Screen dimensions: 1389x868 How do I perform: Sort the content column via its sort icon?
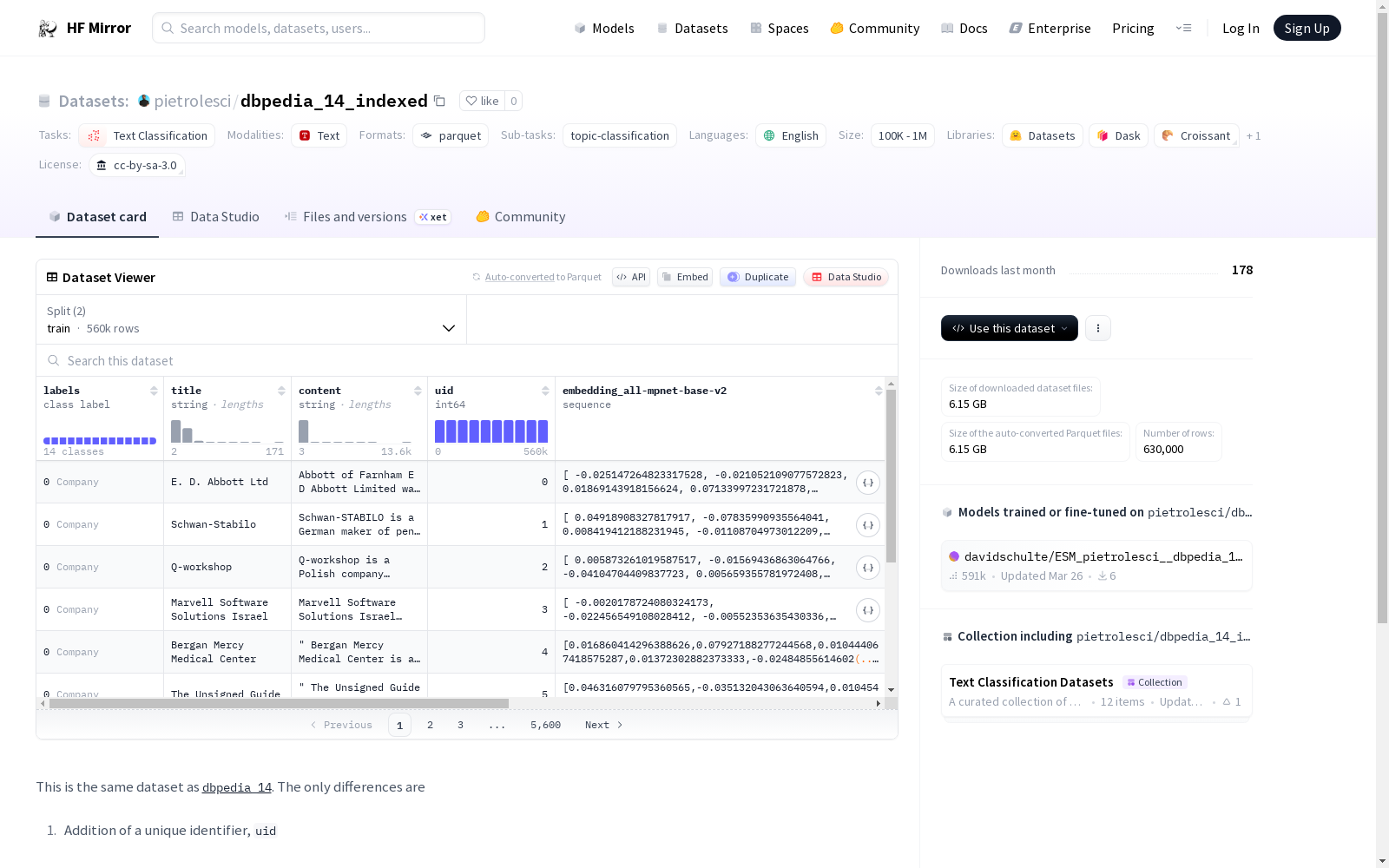coord(418,391)
